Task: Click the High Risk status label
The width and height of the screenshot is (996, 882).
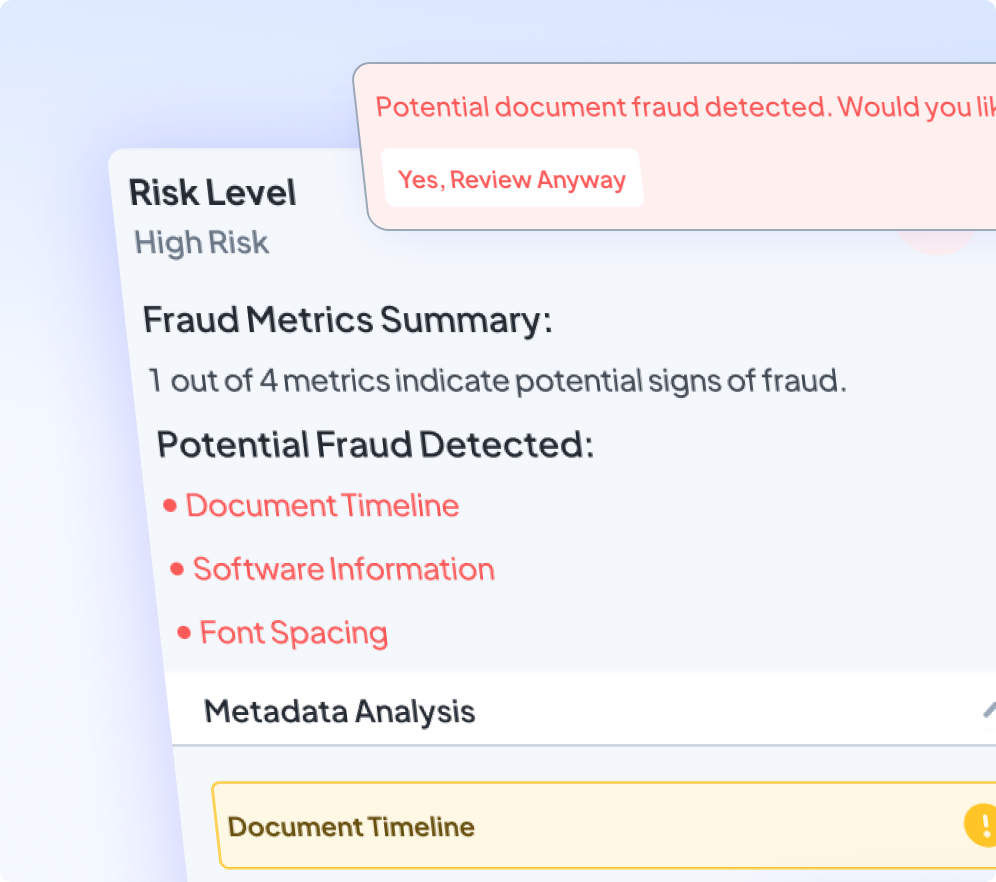Action: pos(202,243)
